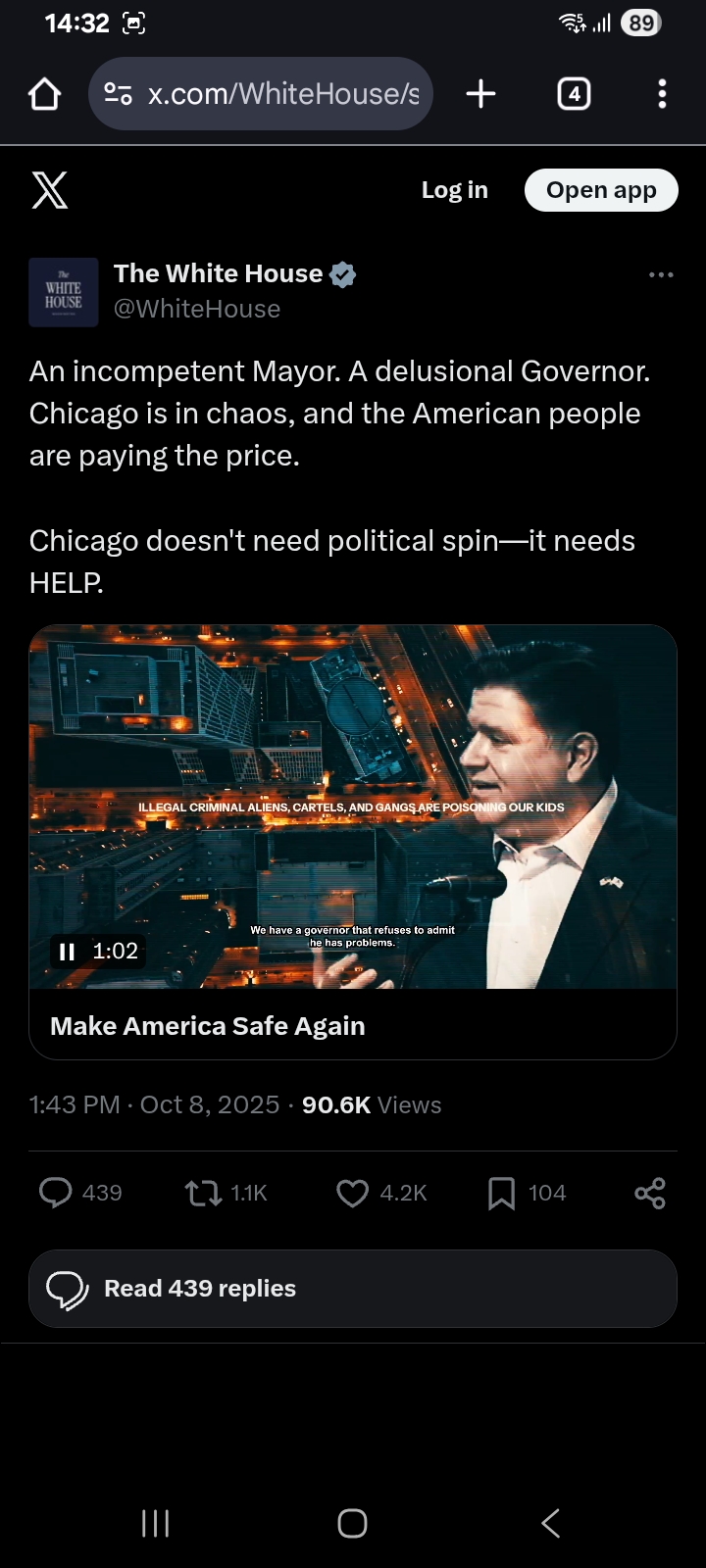Bookmark this post

501,1193
